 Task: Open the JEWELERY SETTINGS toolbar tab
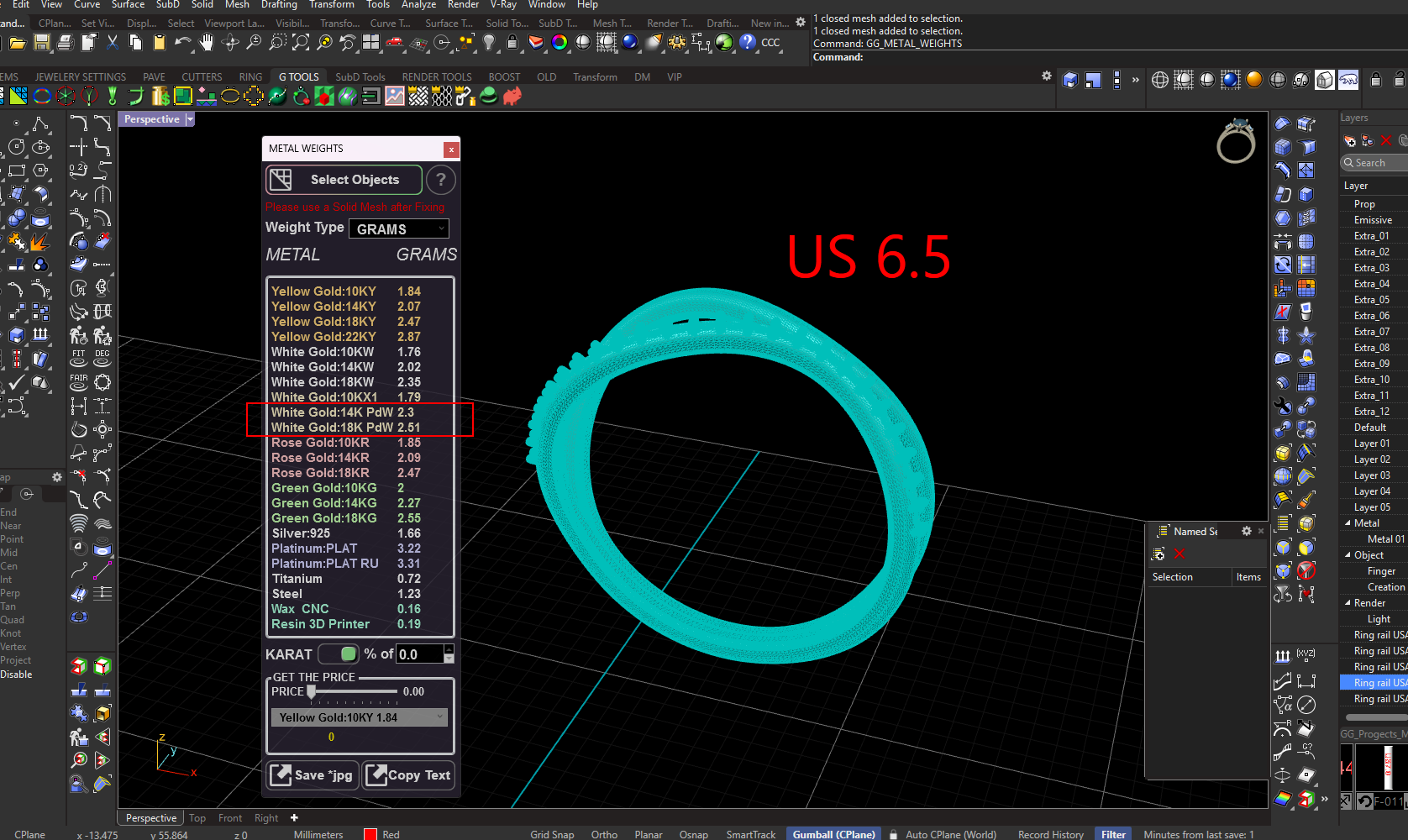tap(81, 76)
